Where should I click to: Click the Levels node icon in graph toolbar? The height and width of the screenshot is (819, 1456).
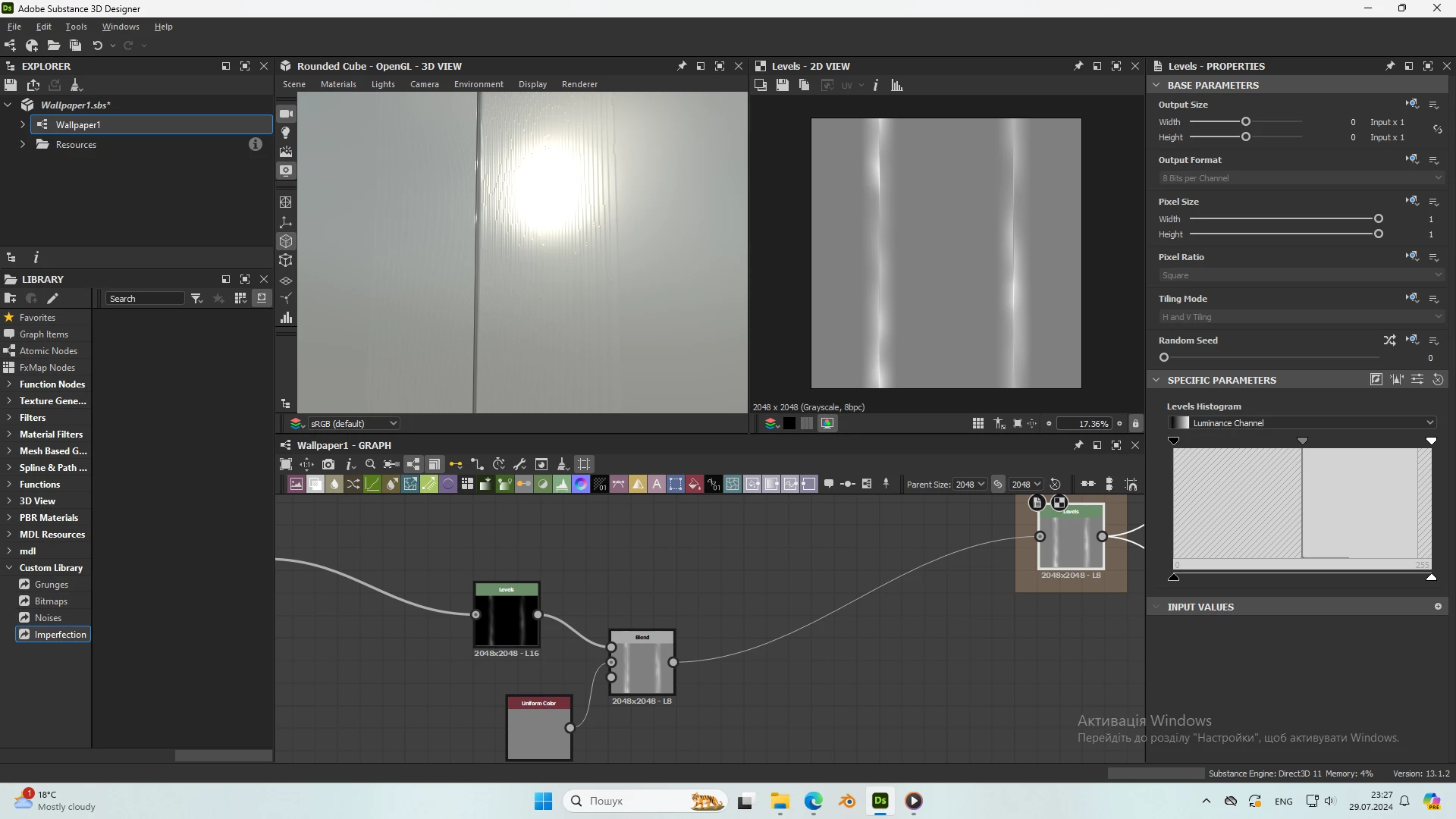[562, 485]
